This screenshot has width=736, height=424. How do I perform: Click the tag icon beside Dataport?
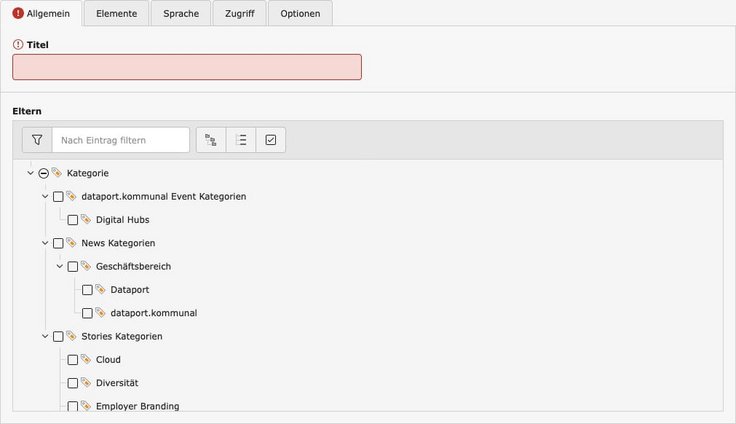point(100,290)
